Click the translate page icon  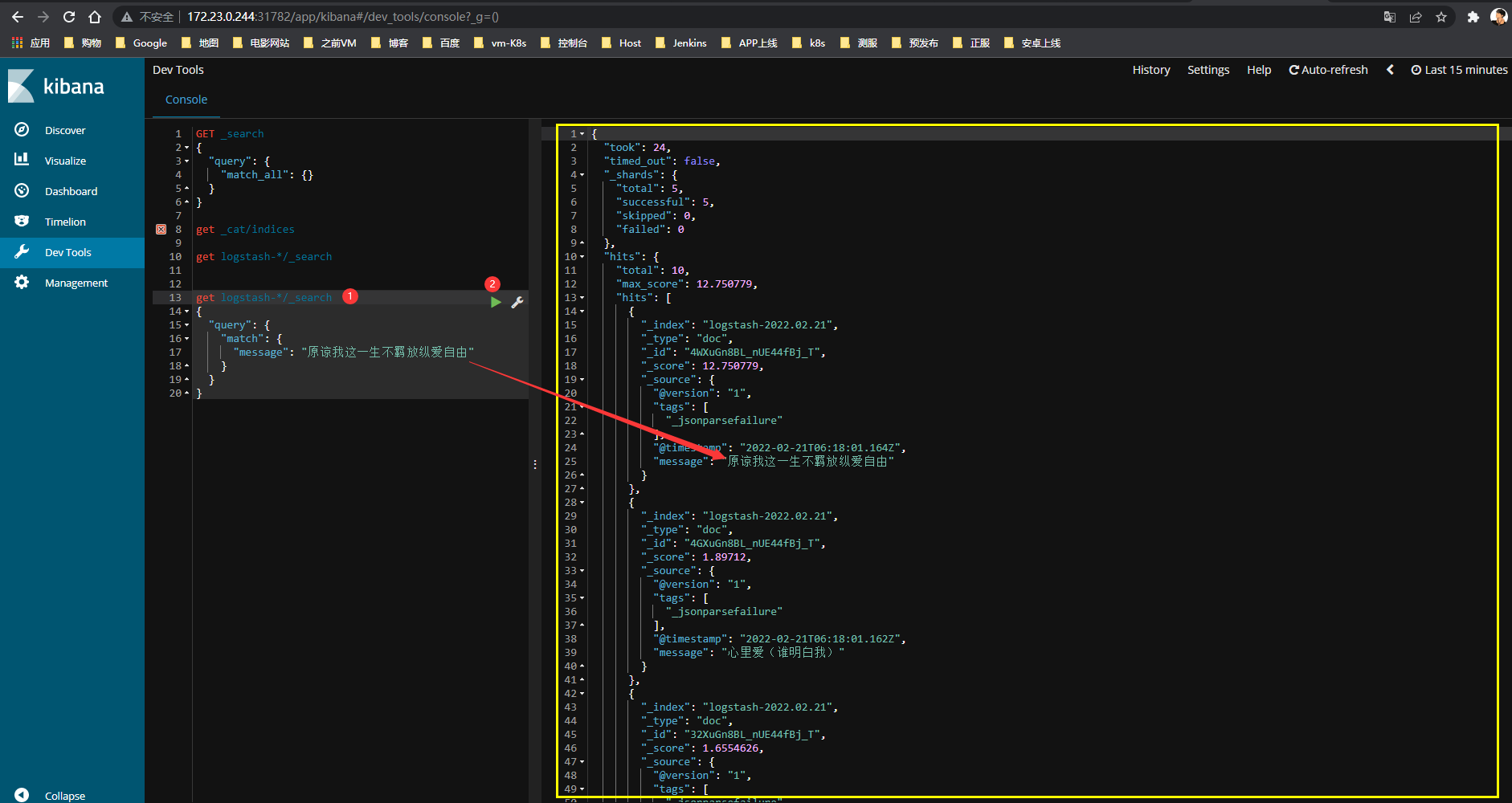[x=1390, y=17]
